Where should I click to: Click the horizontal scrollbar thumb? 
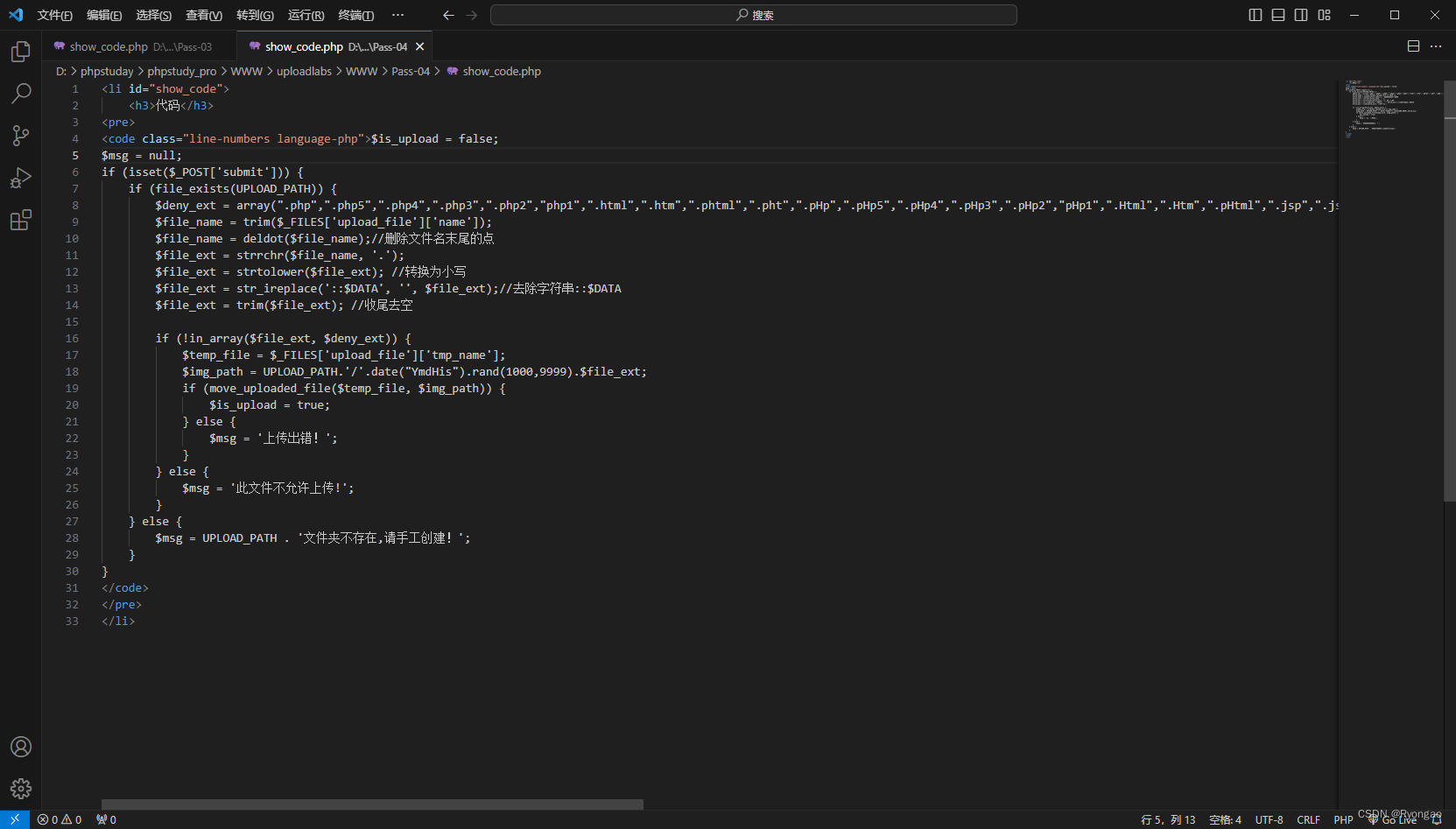[x=372, y=804]
